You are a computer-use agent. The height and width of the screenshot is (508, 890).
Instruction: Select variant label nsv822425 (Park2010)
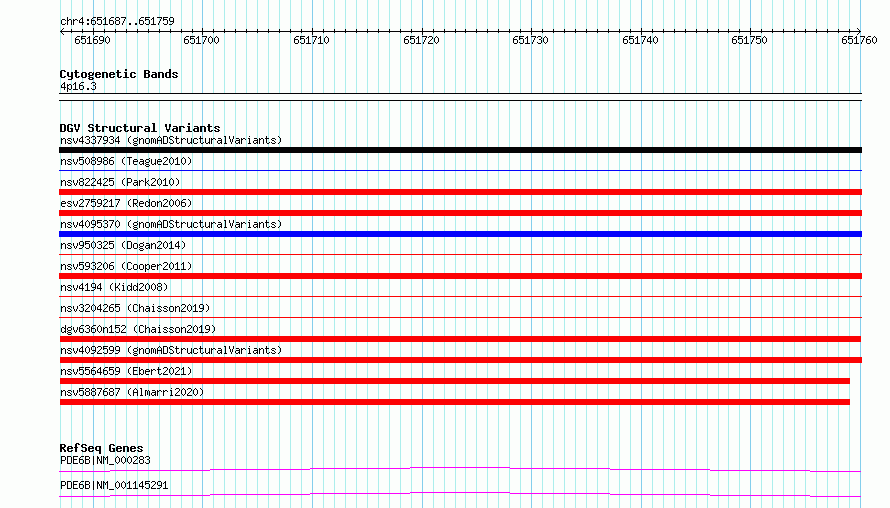click(120, 182)
